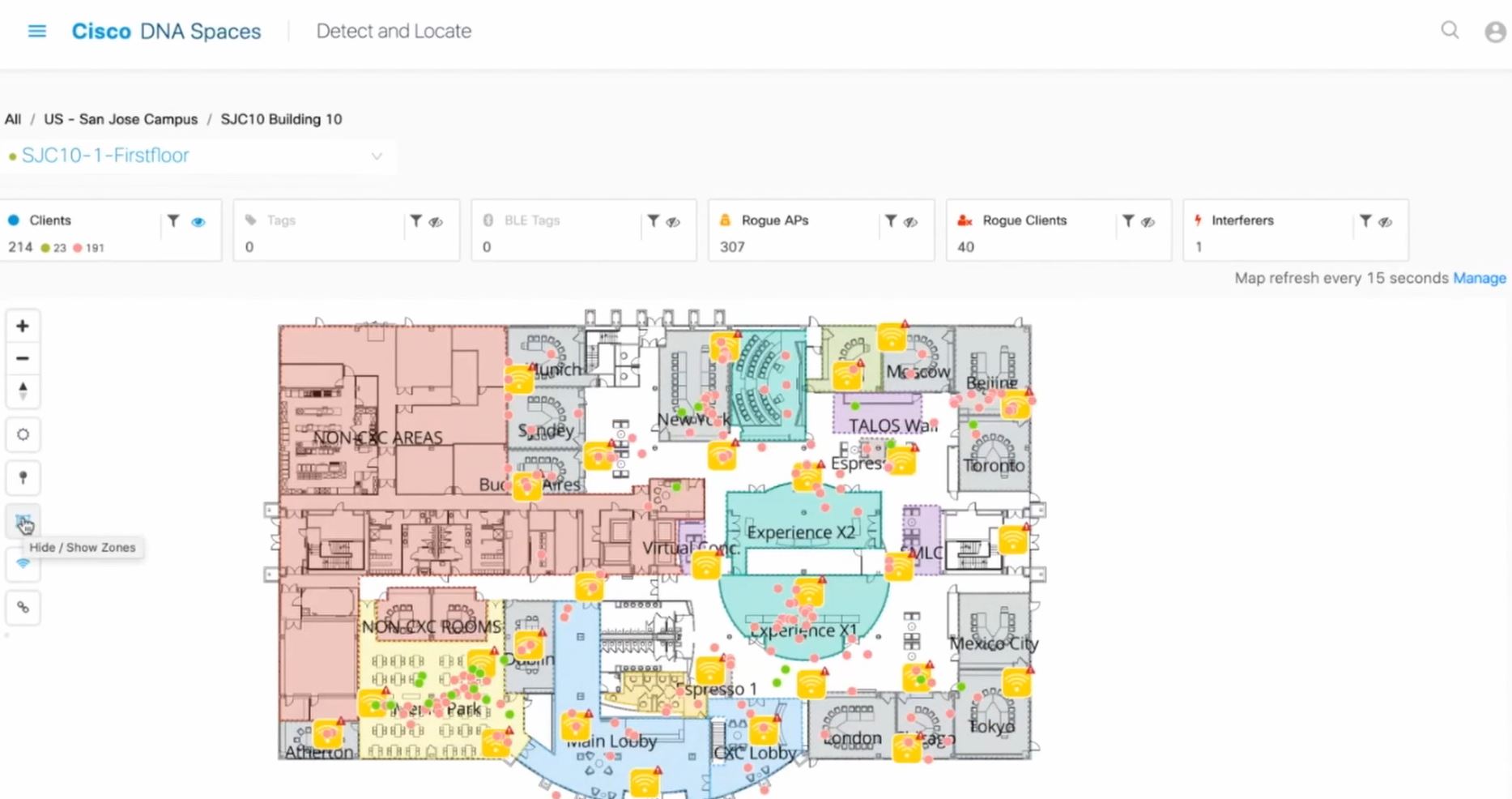Viewport: 1512px width, 799px height.
Task: Click the London room label
Action: tap(852, 738)
